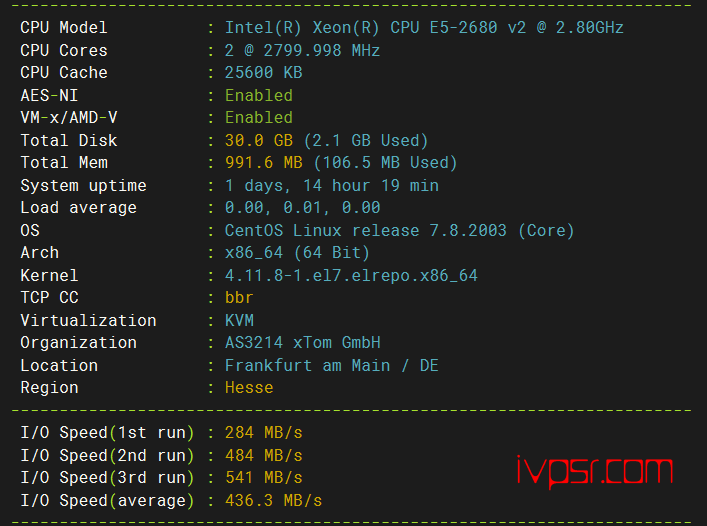707x526 pixels.
Task: Click the bbr TCP CC value
Action: (239, 298)
